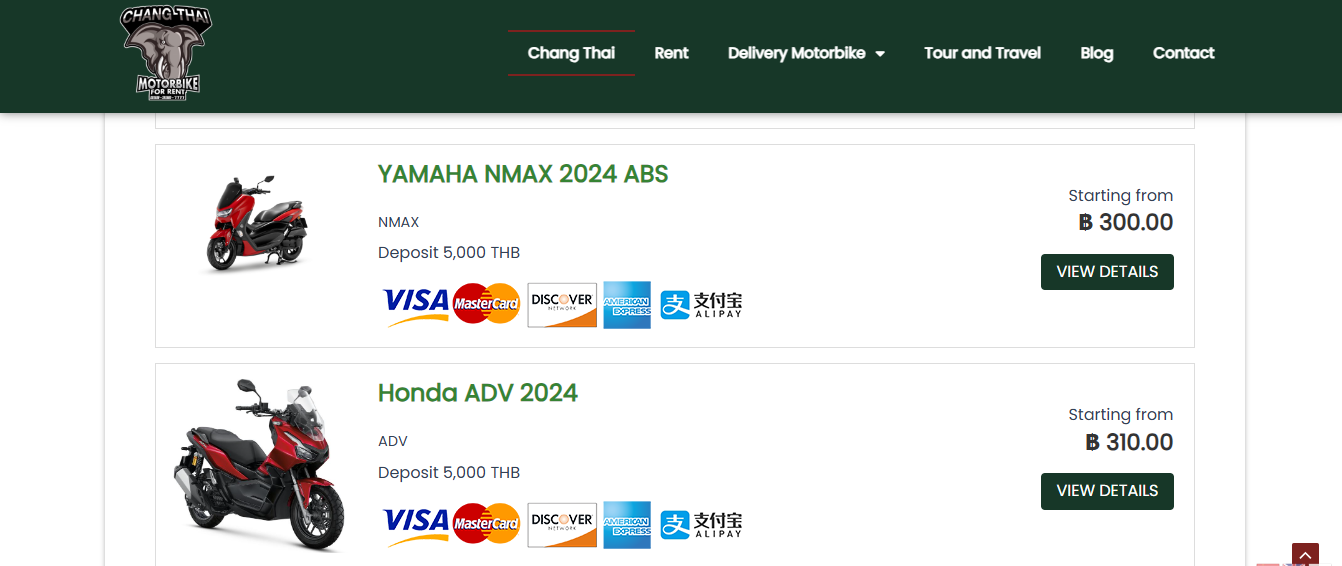The image size is (1342, 566).
Task: View details for Honda ADV 2024
Action: coord(1107,491)
